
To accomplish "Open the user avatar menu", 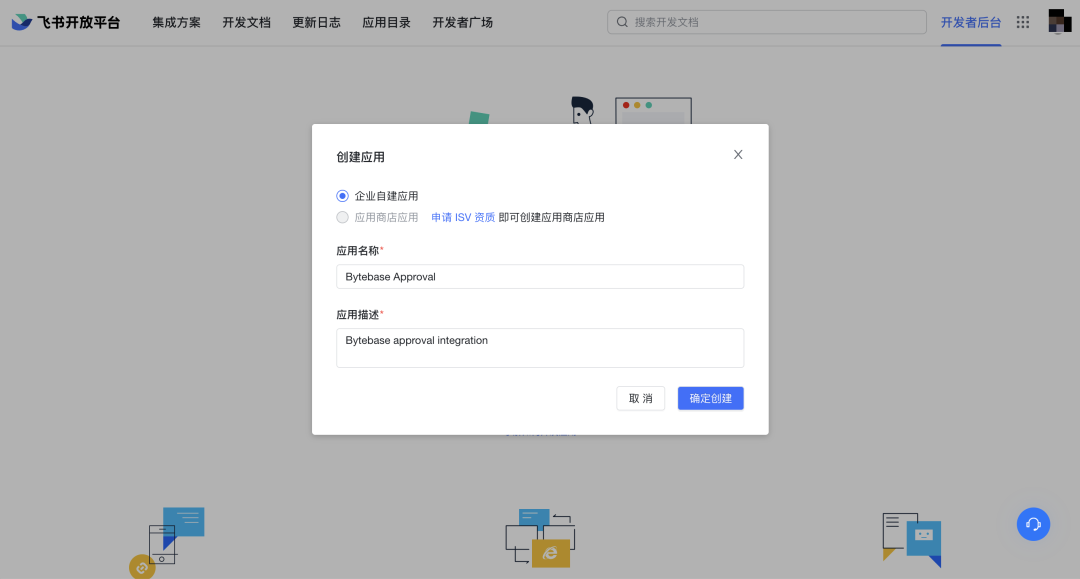I will click(1059, 21).
